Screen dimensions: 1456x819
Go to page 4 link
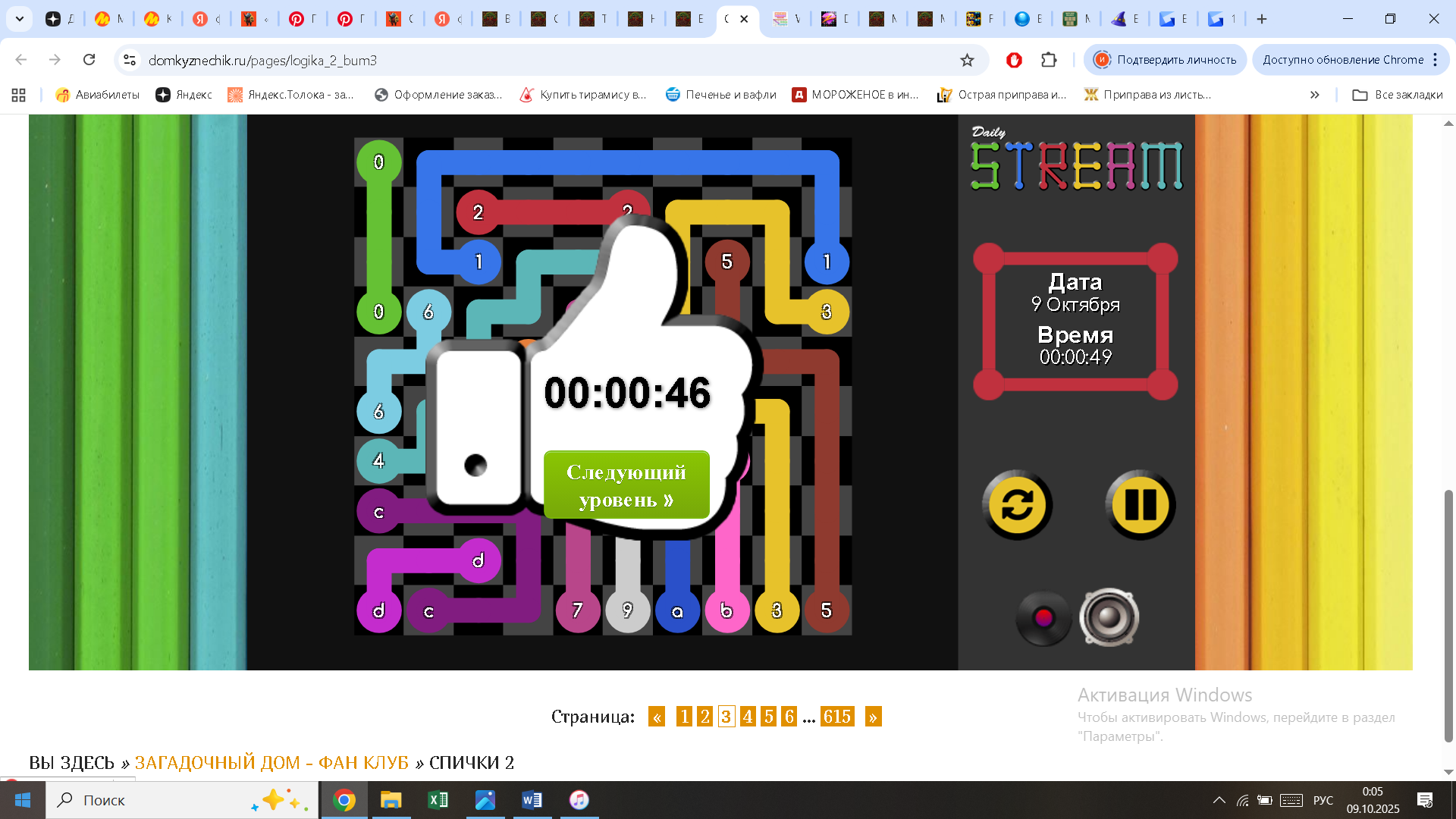[x=748, y=717]
